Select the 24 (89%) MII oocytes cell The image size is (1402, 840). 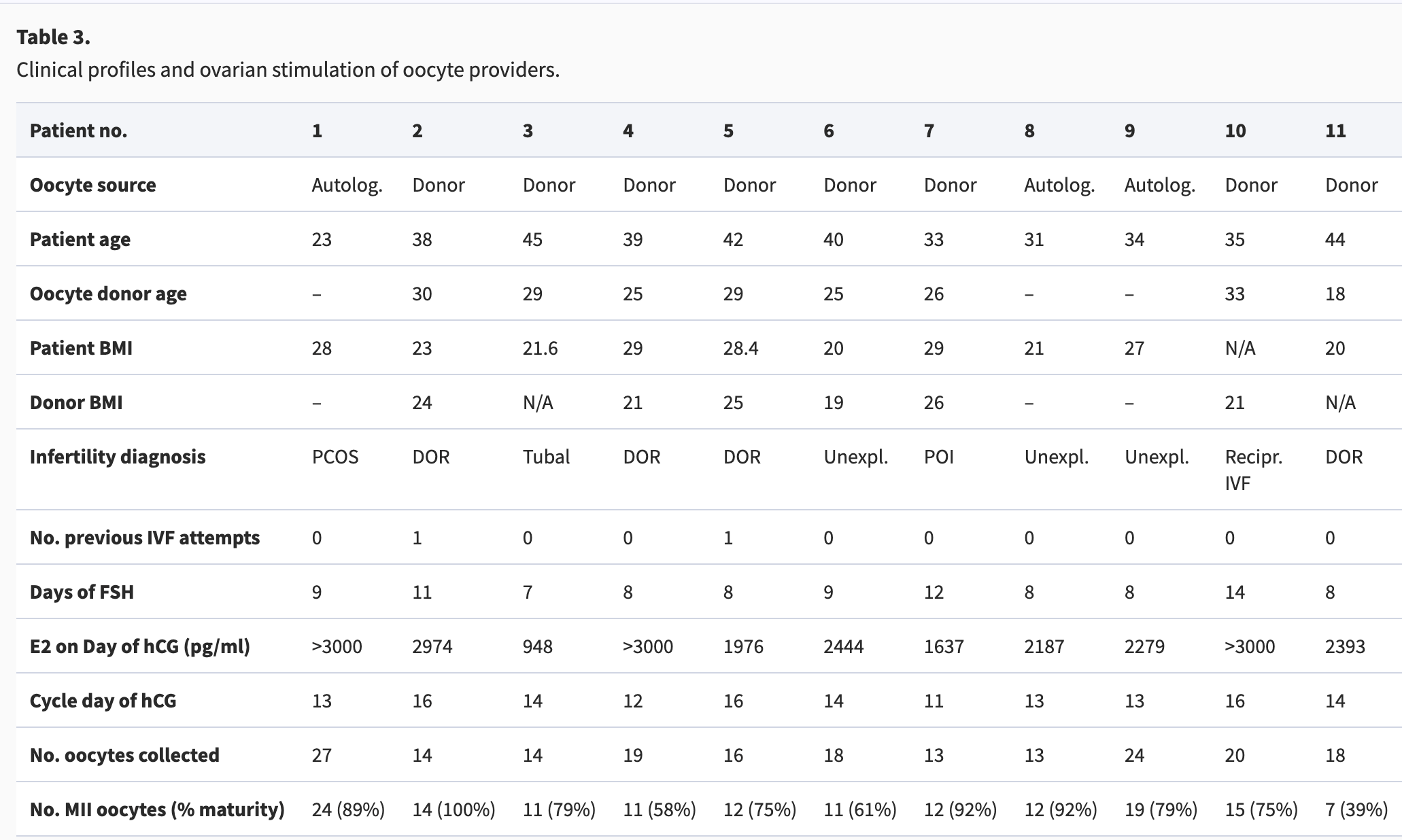[348, 809]
